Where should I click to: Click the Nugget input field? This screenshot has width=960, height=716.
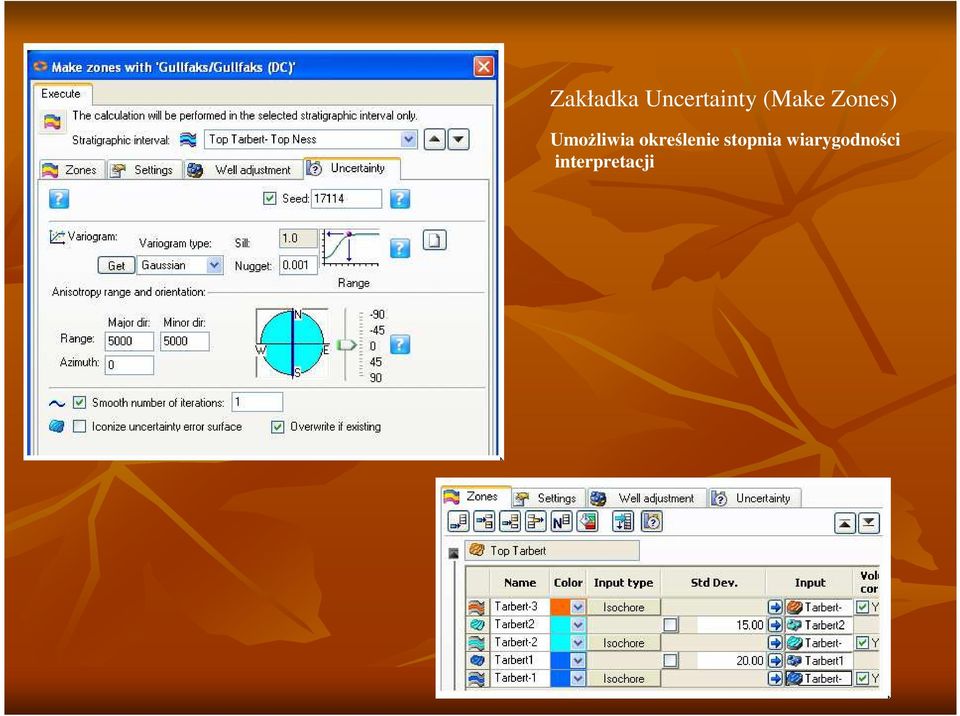298,265
